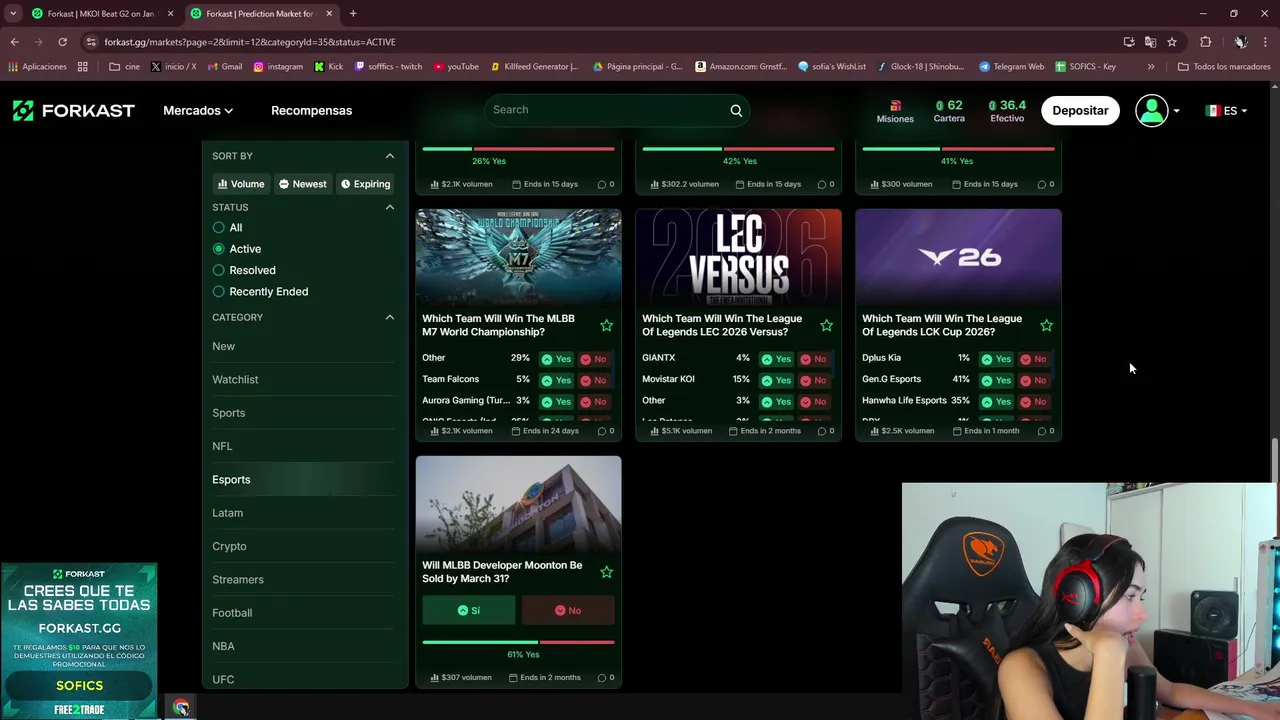Image resolution: width=1280 pixels, height=720 pixels.
Task: Collapse the Category section
Action: [x=390, y=317]
